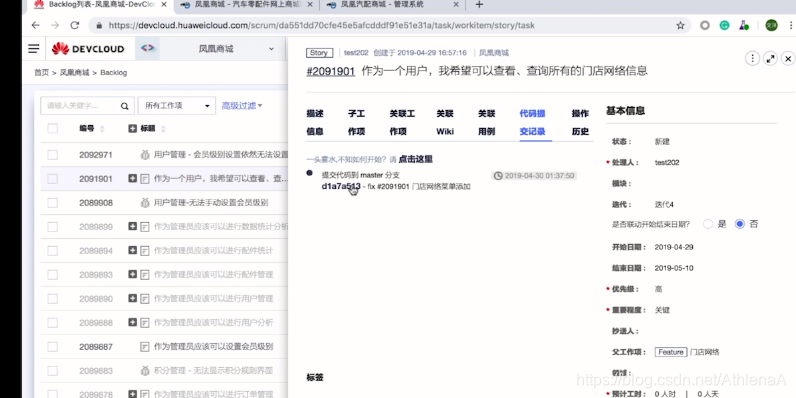Viewport: 796px width, 398px height.
Task: Click the browser reload button
Action: point(75,25)
